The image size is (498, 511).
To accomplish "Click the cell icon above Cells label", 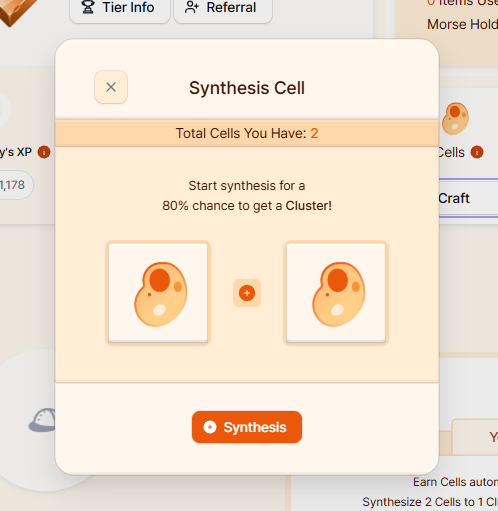I will click(455, 118).
